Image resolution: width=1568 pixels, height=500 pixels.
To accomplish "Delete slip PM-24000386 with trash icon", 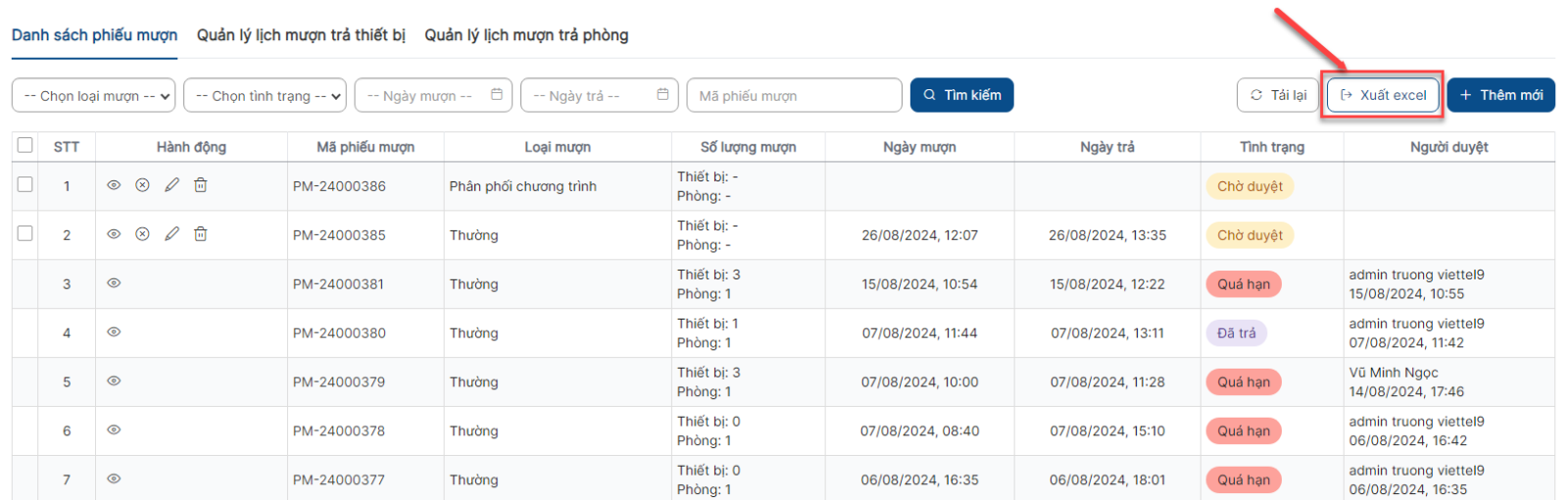I will point(200,185).
